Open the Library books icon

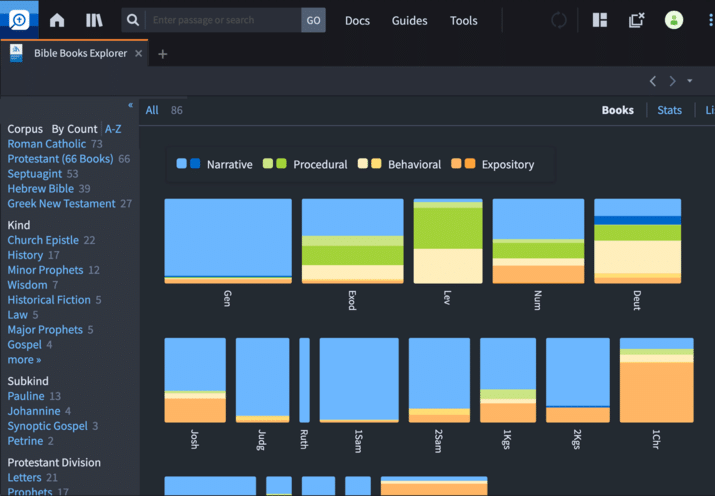[94, 20]
